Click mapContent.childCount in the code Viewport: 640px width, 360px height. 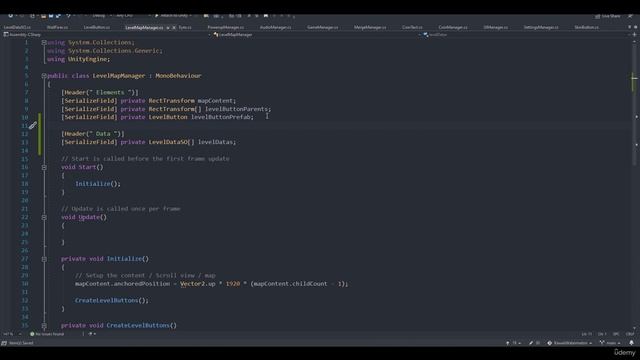pyautogui.click(x=290, y=284)
